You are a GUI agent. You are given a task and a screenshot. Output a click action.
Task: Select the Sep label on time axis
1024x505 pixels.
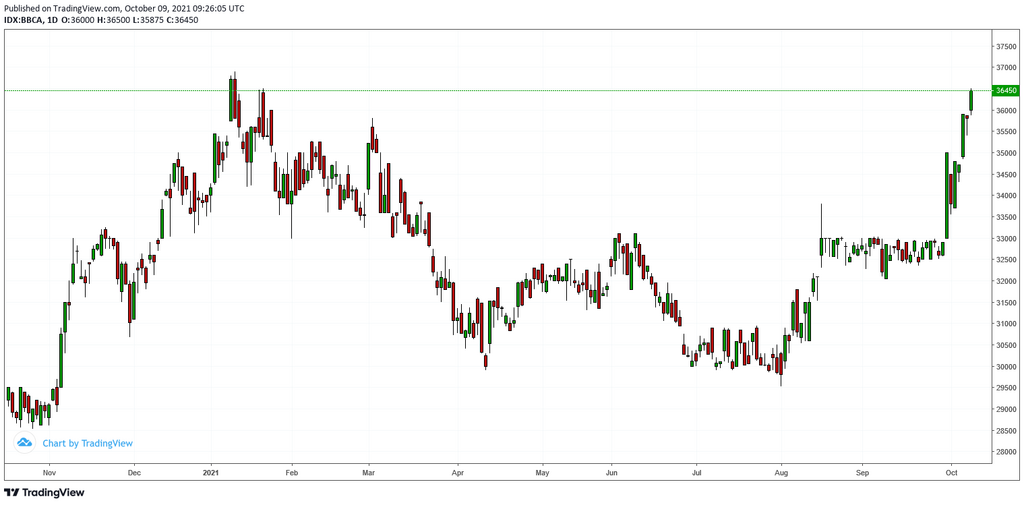(863, 470)
